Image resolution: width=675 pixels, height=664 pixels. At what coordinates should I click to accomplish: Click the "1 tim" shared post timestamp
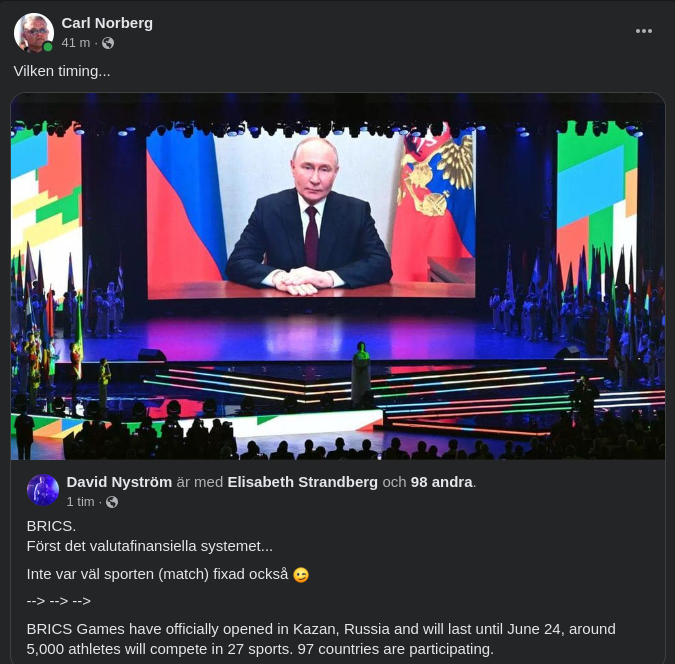[x=80, y=502]
